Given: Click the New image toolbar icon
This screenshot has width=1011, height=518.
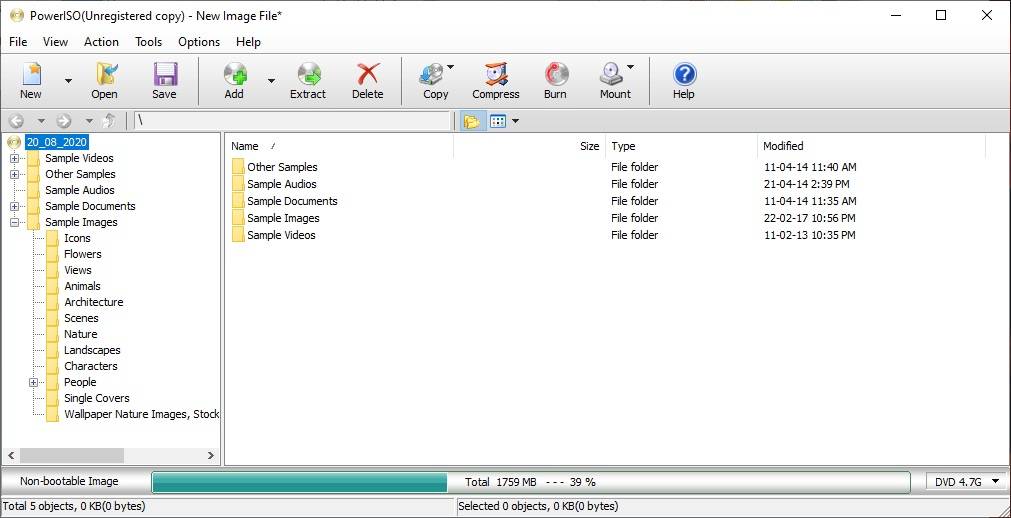Looking at the screenshot, I should 31,74.
